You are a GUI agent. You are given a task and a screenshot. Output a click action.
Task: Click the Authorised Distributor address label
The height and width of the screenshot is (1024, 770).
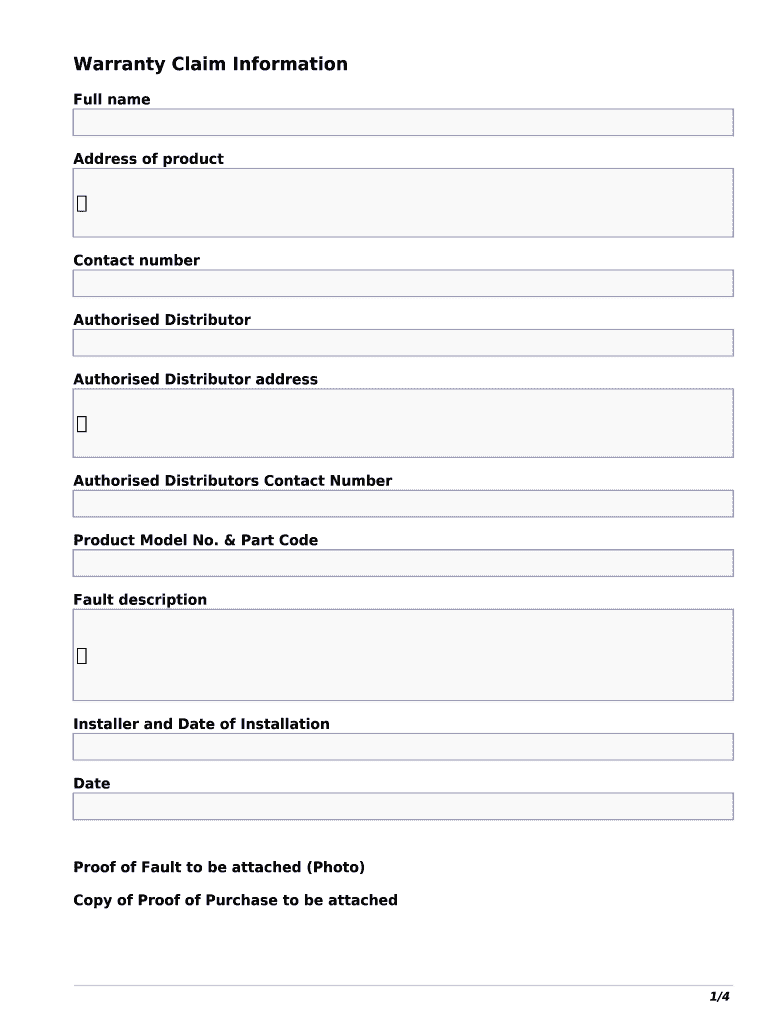(195, 379)
